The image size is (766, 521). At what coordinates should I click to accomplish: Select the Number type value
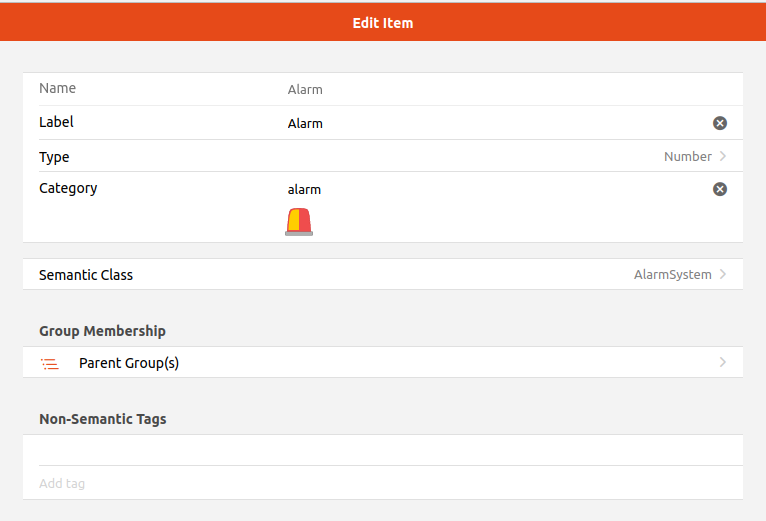pos(687,156)
